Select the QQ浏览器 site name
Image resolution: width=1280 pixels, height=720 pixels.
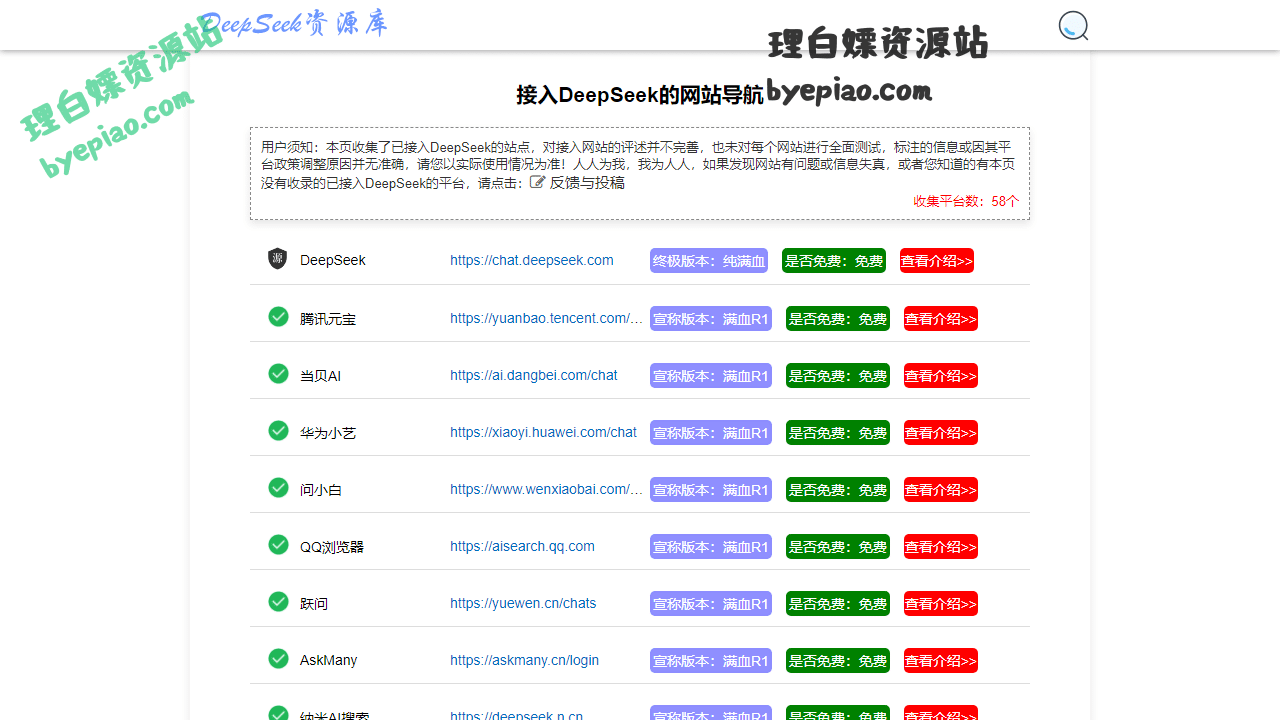332,547
